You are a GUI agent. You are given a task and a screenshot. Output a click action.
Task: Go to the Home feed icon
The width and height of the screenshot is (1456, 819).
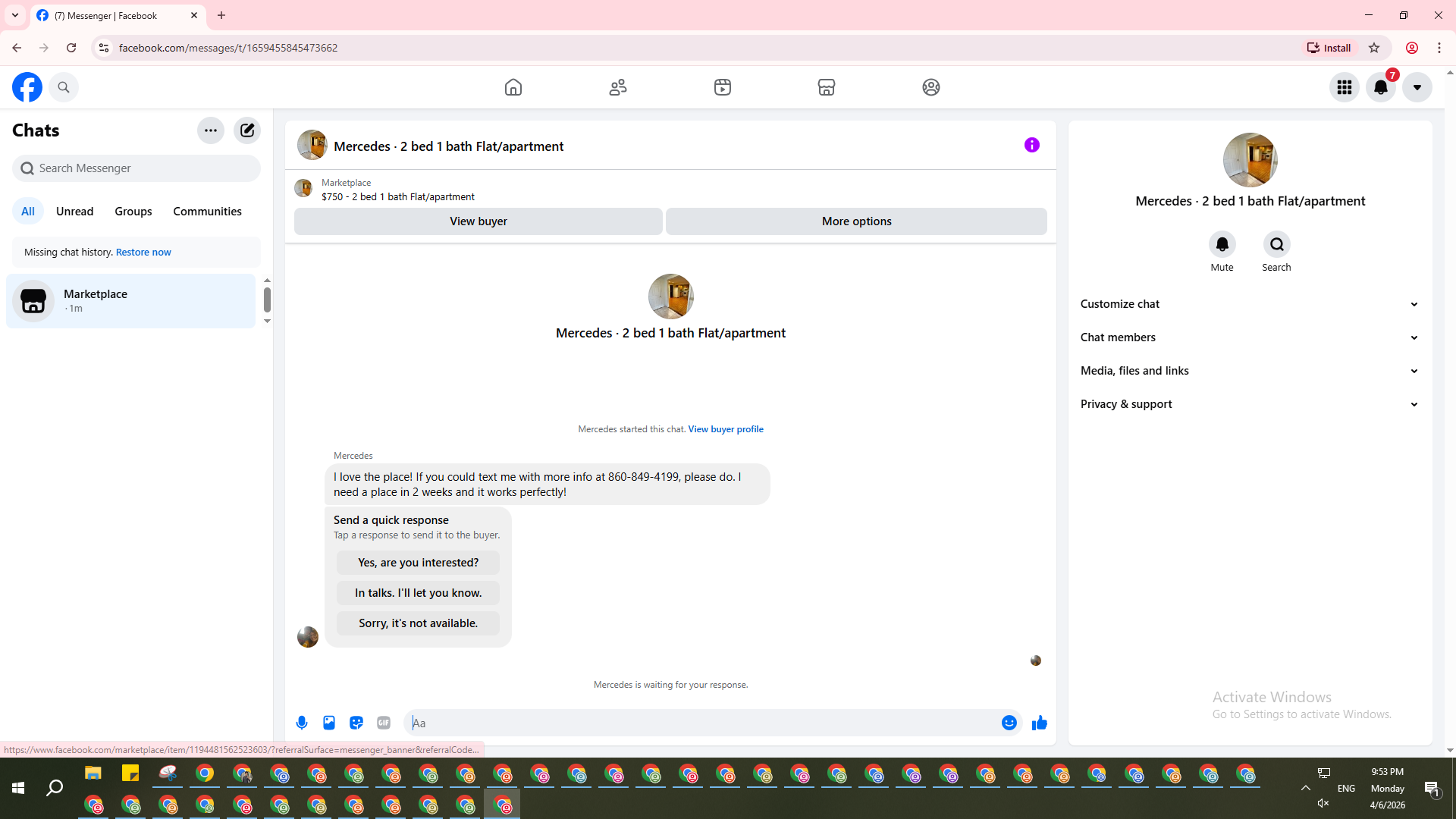coord(513,87)
